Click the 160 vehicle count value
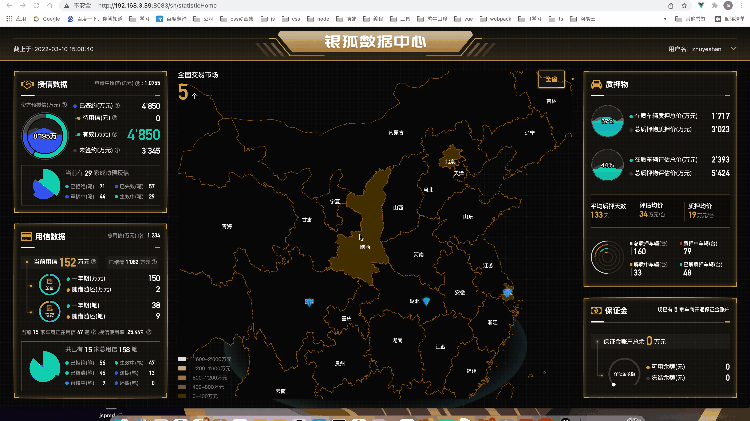This screenshot has height=421, width=750. (640, 251)
